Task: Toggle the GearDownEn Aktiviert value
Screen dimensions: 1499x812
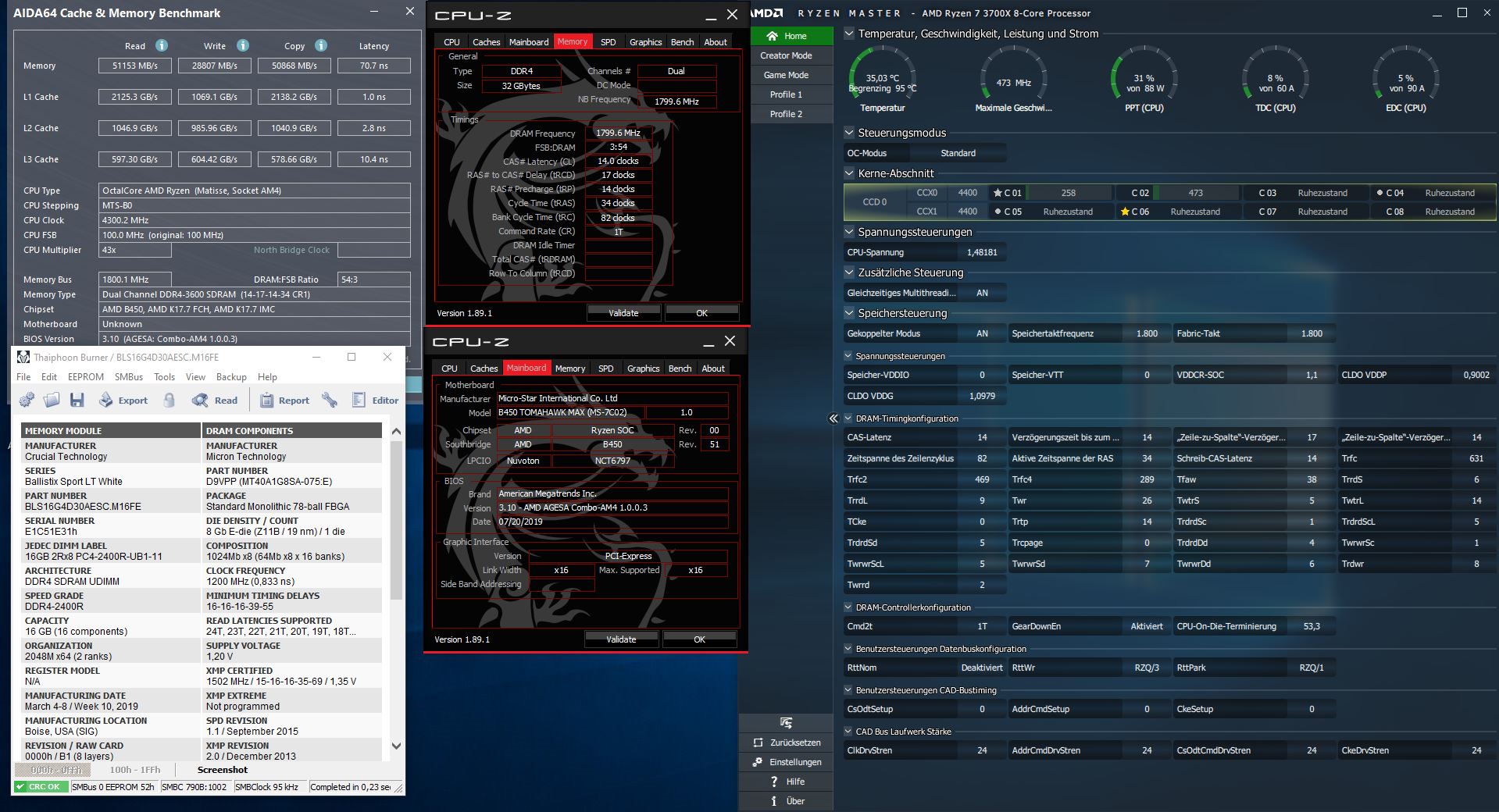Action: [x=1147, y=626]
